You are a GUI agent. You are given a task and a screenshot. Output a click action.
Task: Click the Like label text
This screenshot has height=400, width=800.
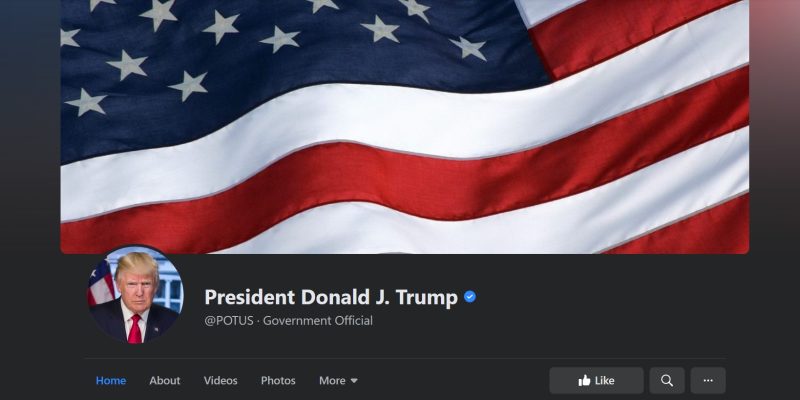(605, 381)
